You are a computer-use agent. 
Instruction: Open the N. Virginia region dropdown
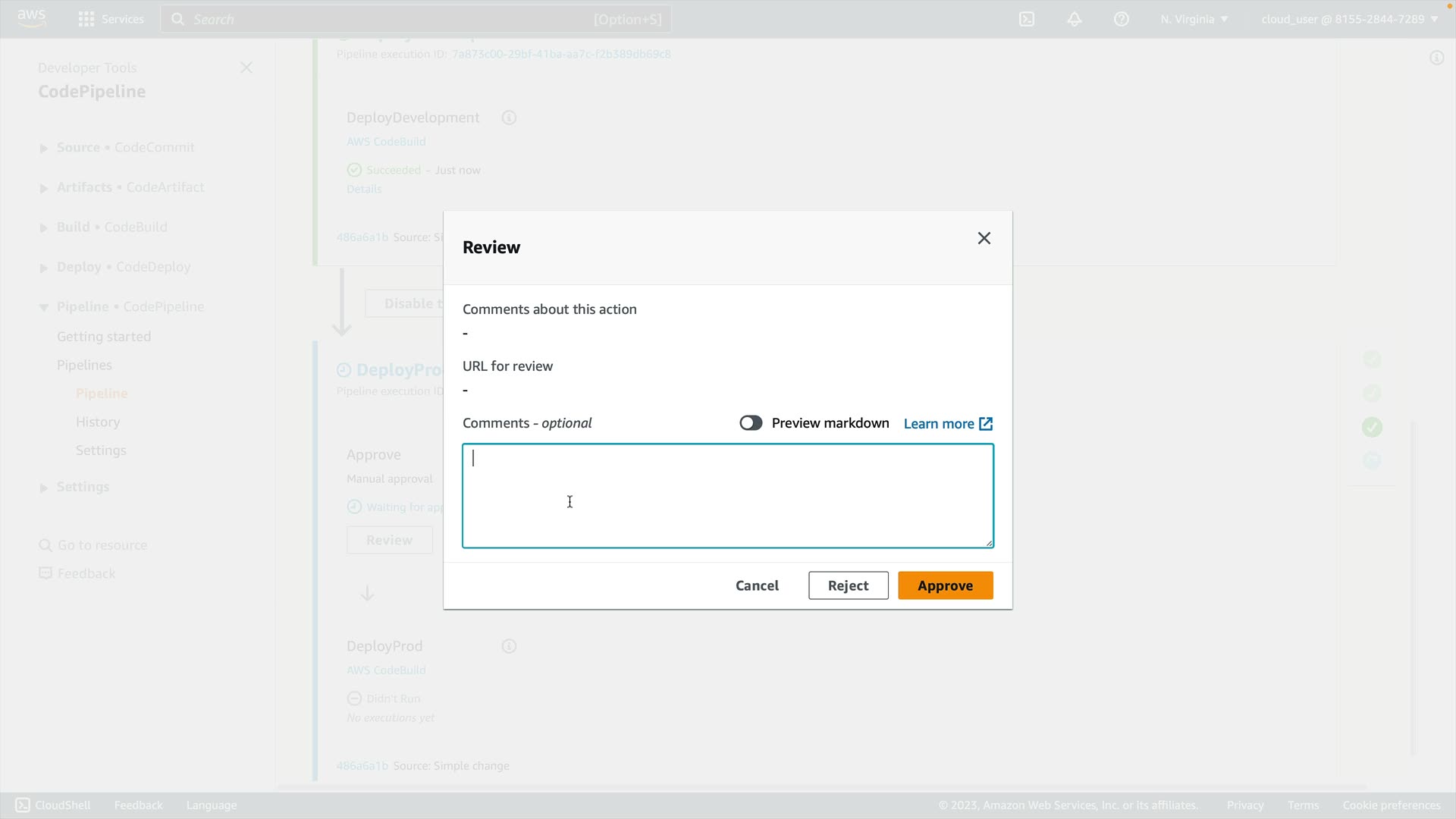[1194, 19]
